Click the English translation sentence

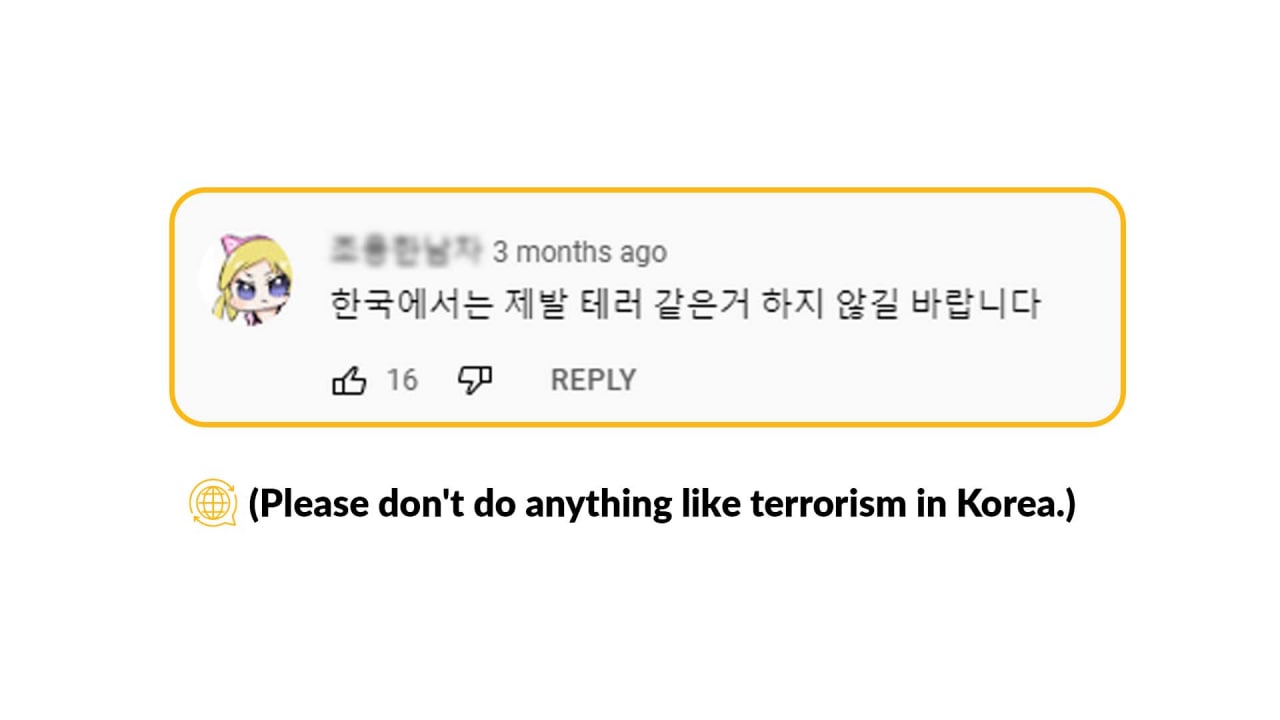(662, 504)
